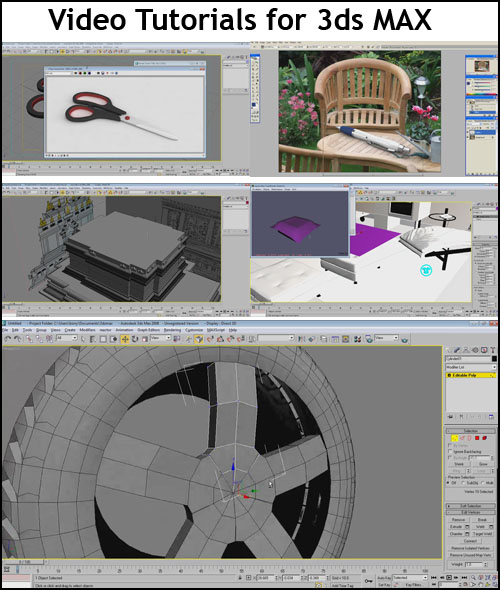Activate the Select and Move tool

point(125,339)
